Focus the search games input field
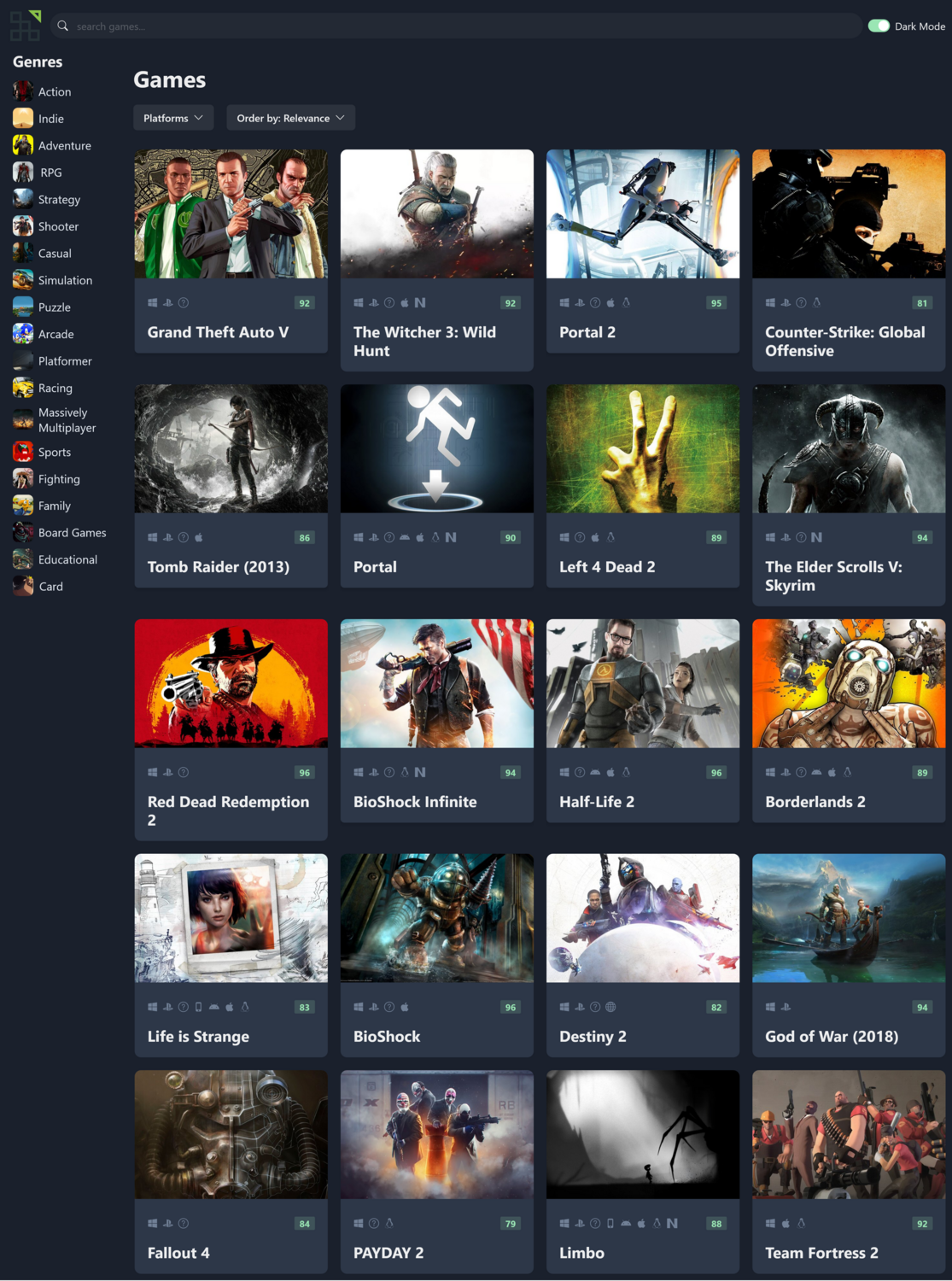Image resolution: width=952 pixels, height=1281 pixels. [461, 26]
